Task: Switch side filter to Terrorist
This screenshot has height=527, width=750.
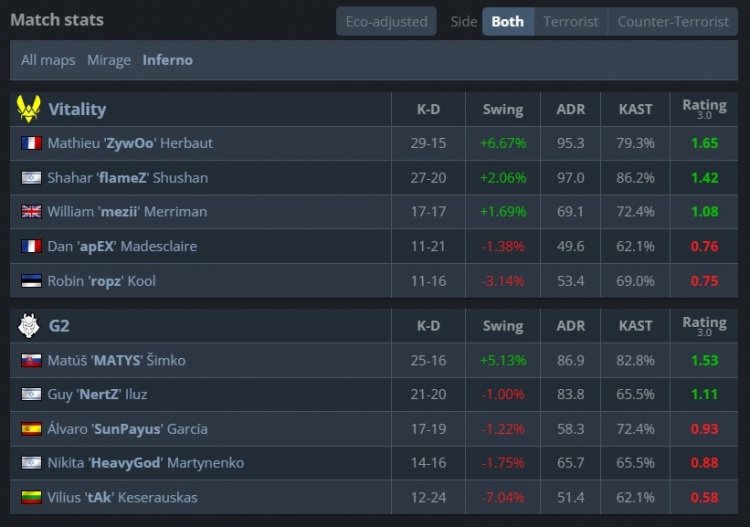Action: (571, 21)
